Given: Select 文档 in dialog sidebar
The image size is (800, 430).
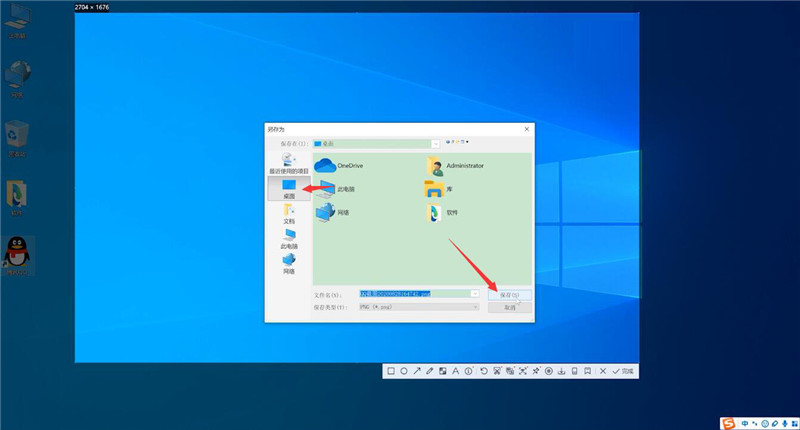Looking at the screenshot, I should [289, 214].
